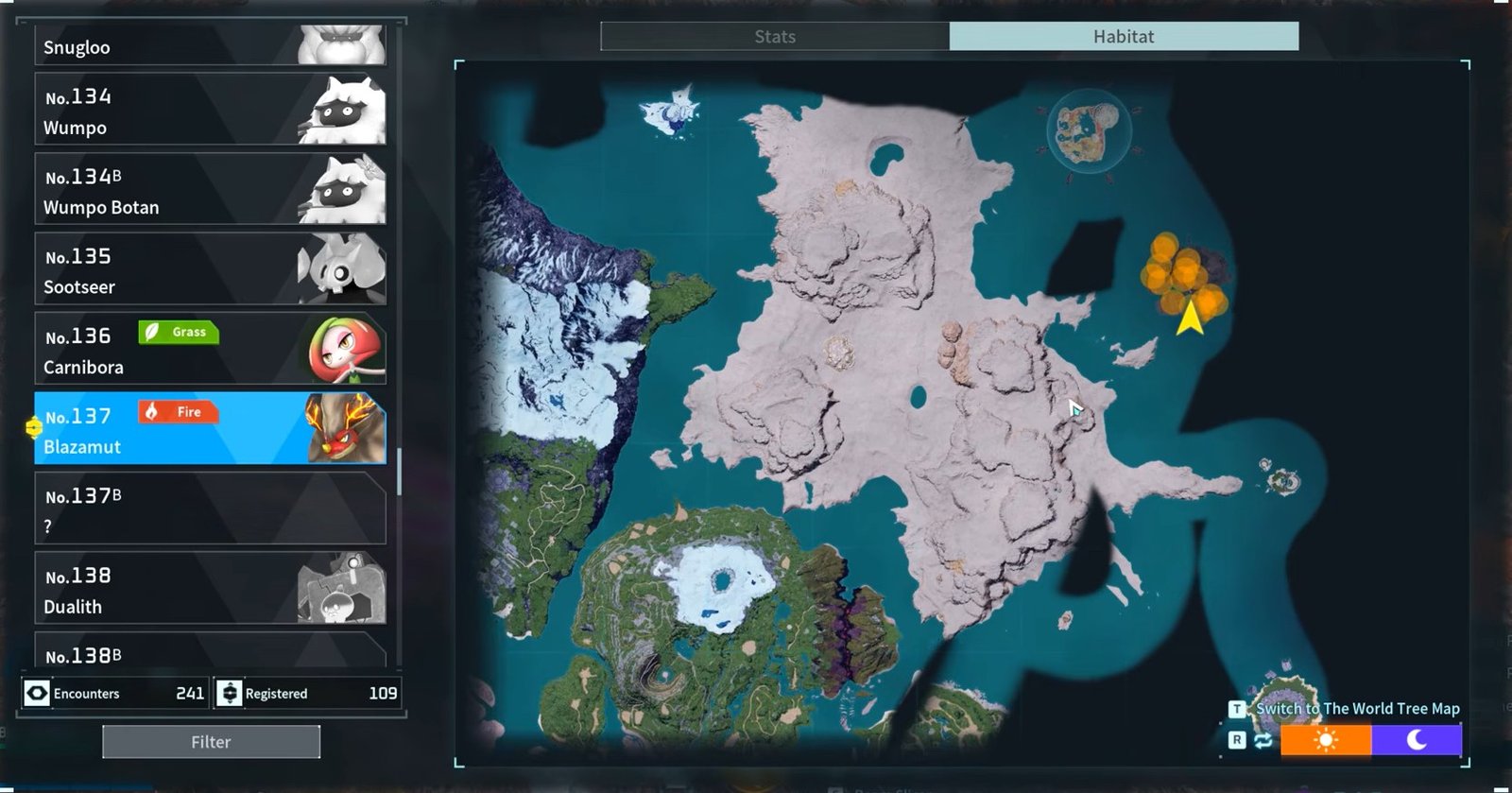
Task: Click the Wumpo silhouette thumbnail
Action: (x=341, y=111)
